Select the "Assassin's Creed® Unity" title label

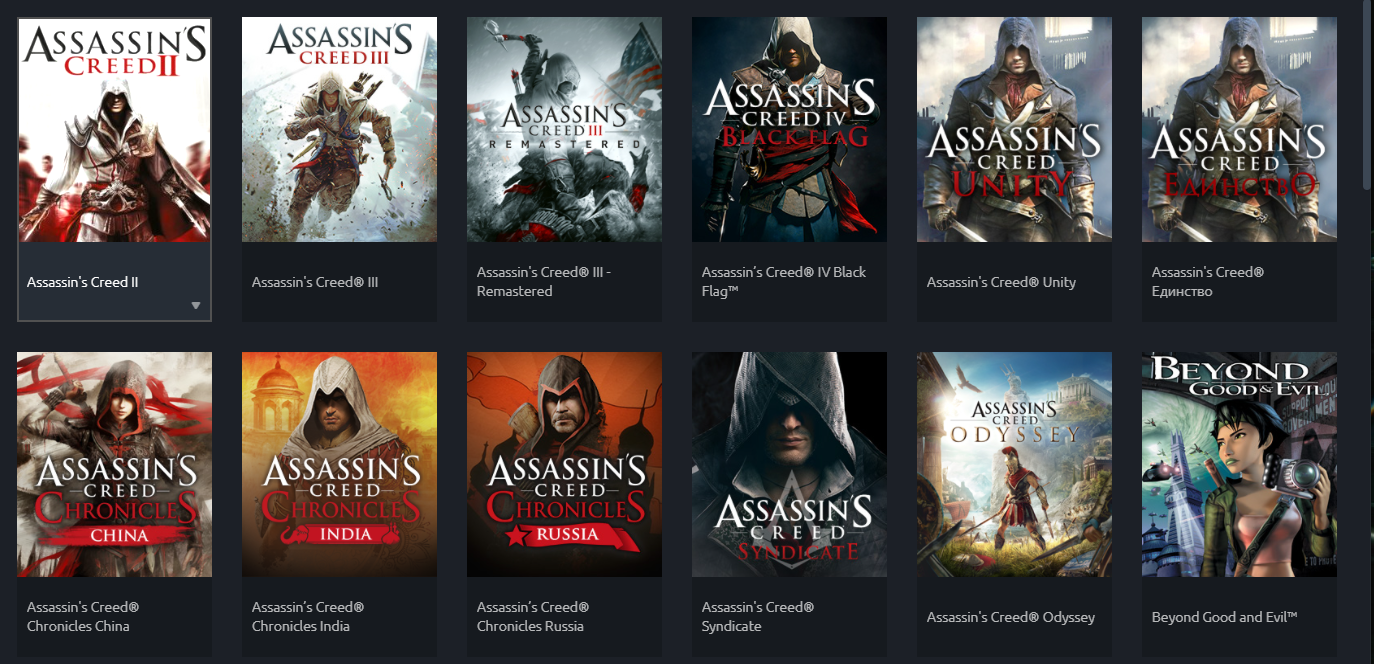pyautogui.click(x=1001, y=282)
